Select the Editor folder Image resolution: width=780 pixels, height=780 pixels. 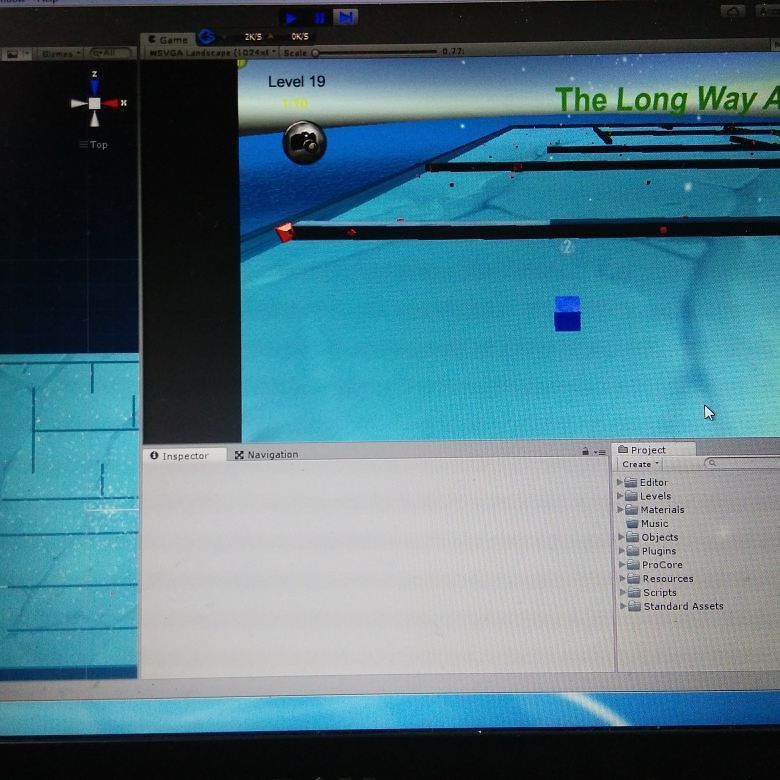click(x=646, y=482)
